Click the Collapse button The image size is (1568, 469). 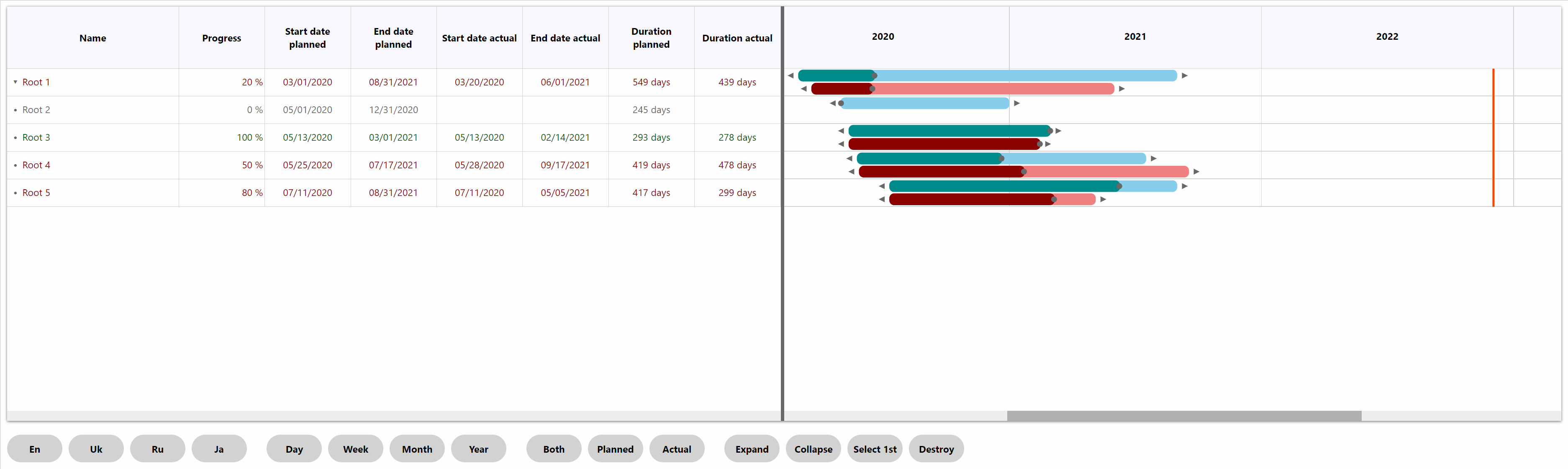click(x=813, y=449)
